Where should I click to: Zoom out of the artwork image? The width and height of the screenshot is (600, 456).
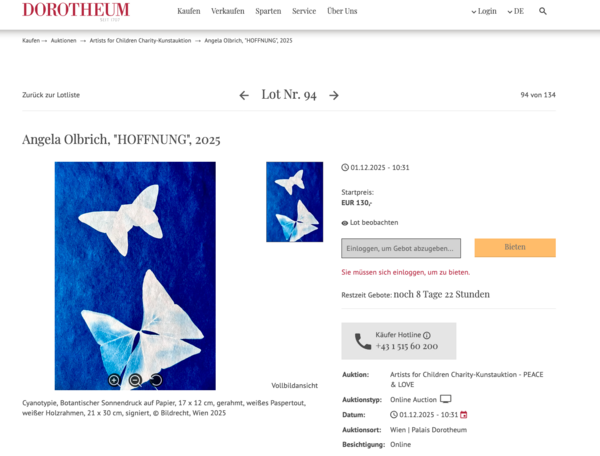coord(135,380)
